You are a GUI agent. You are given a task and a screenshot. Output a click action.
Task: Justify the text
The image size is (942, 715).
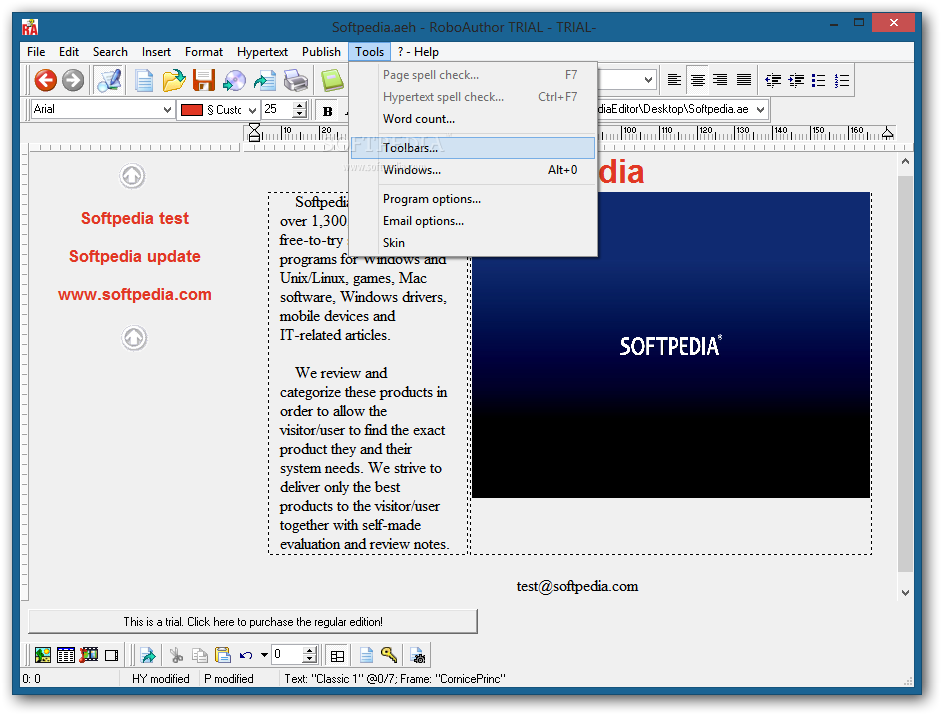(744, 80)
